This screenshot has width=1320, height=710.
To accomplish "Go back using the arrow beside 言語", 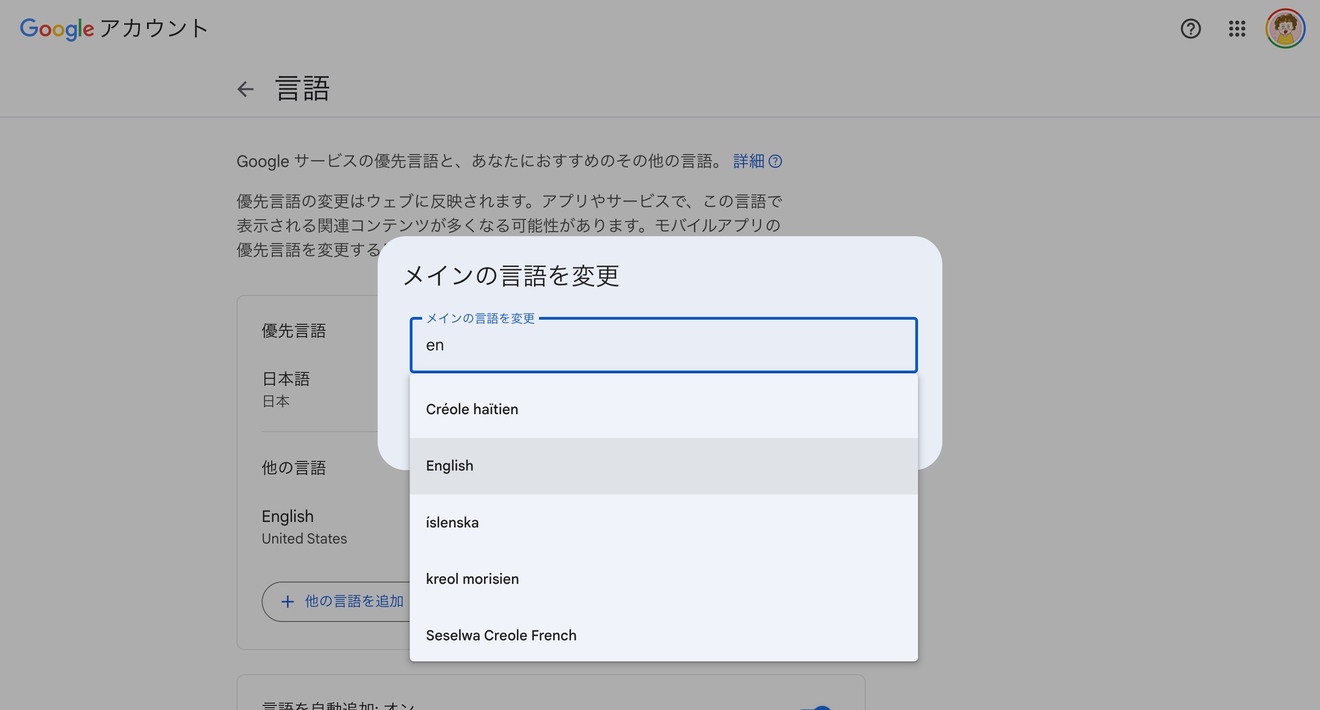I will [x=245, y=89].
